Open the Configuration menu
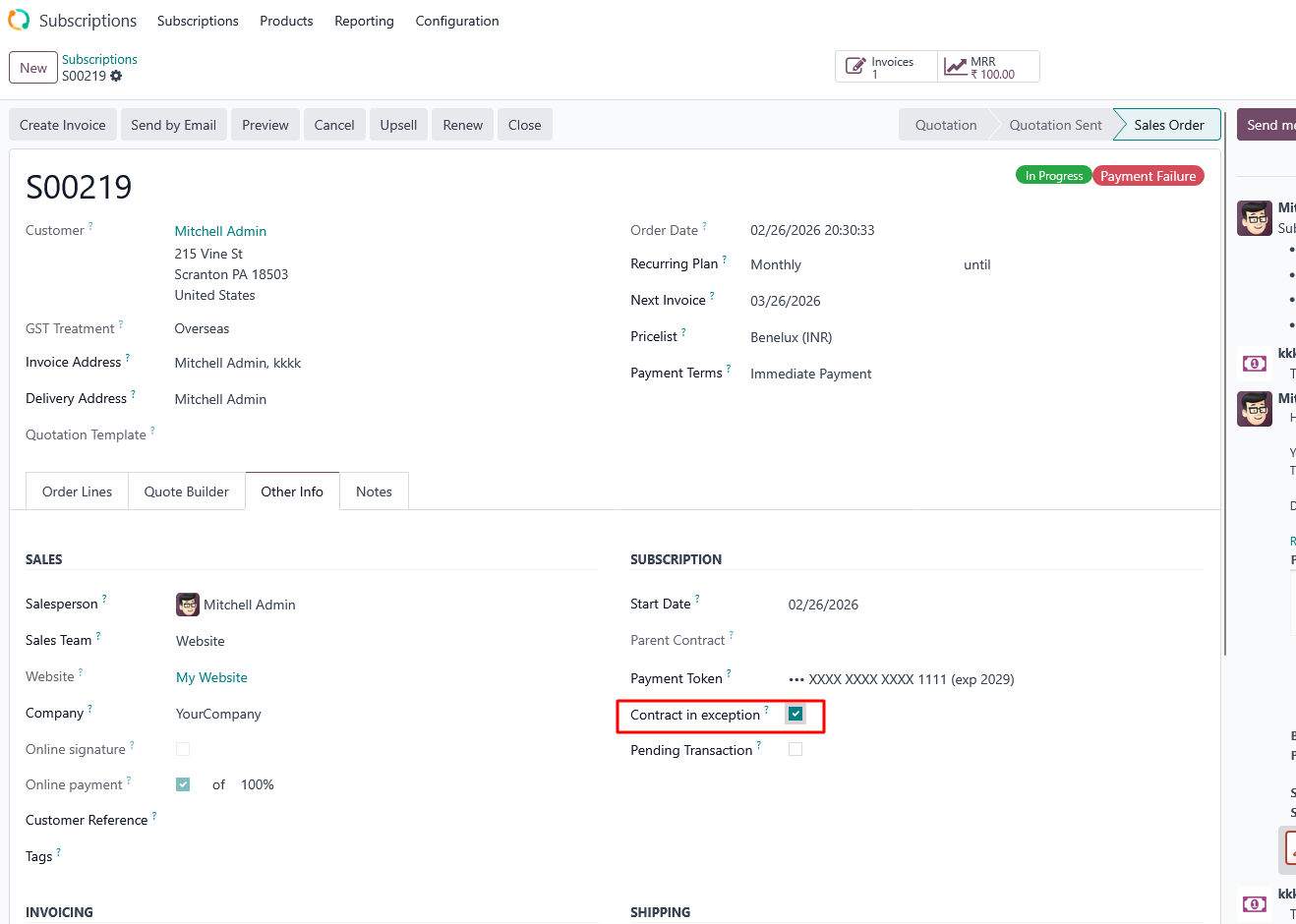 [457, 21]
